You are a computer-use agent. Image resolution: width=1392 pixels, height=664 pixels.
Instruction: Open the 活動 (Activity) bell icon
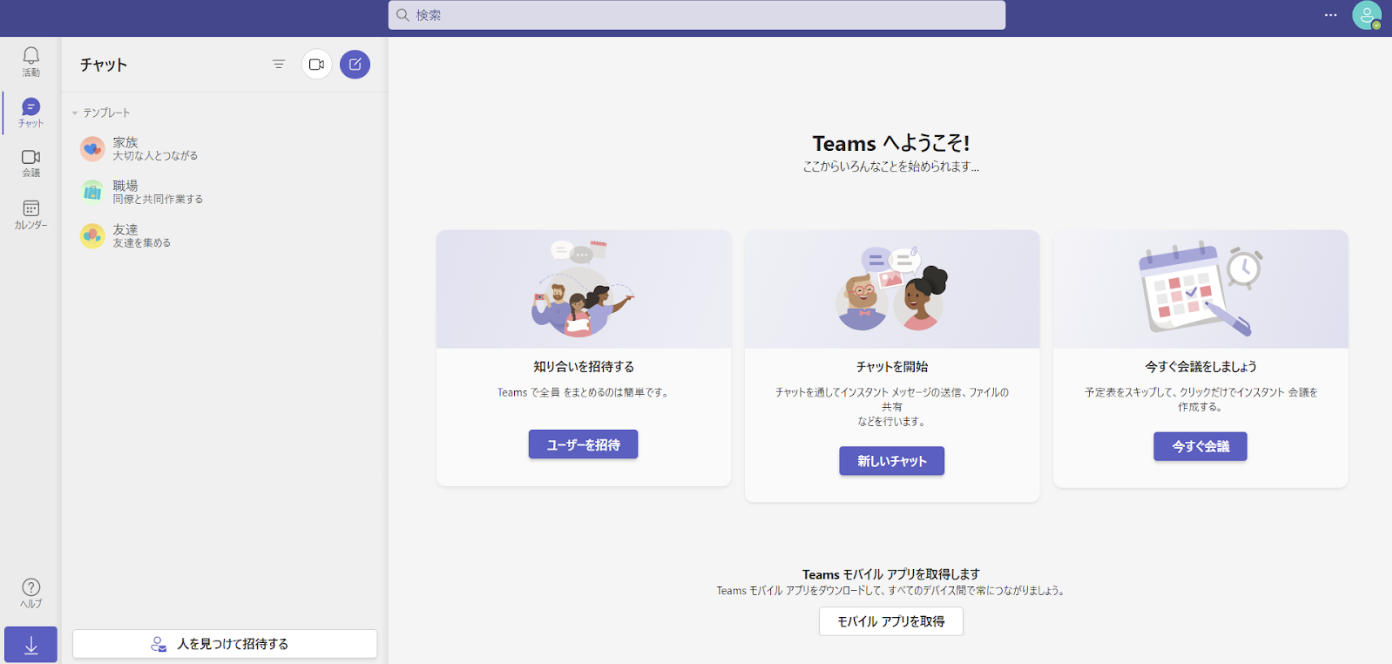[x=31, y=56]
